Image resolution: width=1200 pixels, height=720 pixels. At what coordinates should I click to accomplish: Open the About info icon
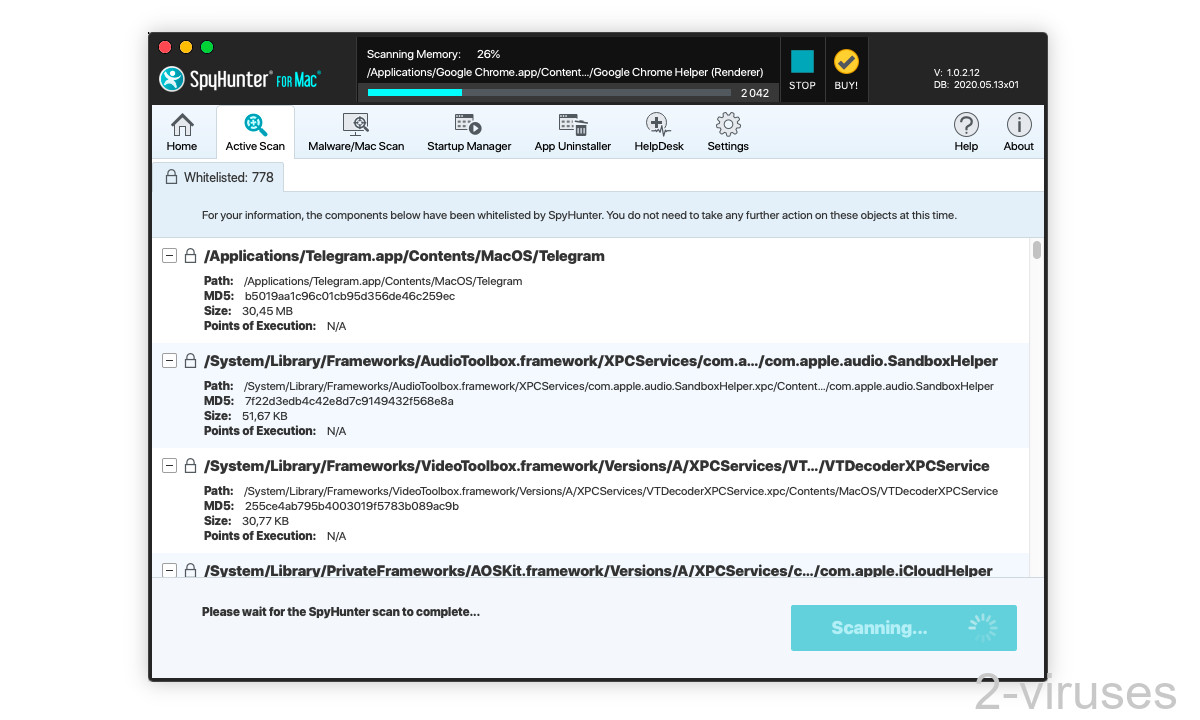[x=1018, y=132]
